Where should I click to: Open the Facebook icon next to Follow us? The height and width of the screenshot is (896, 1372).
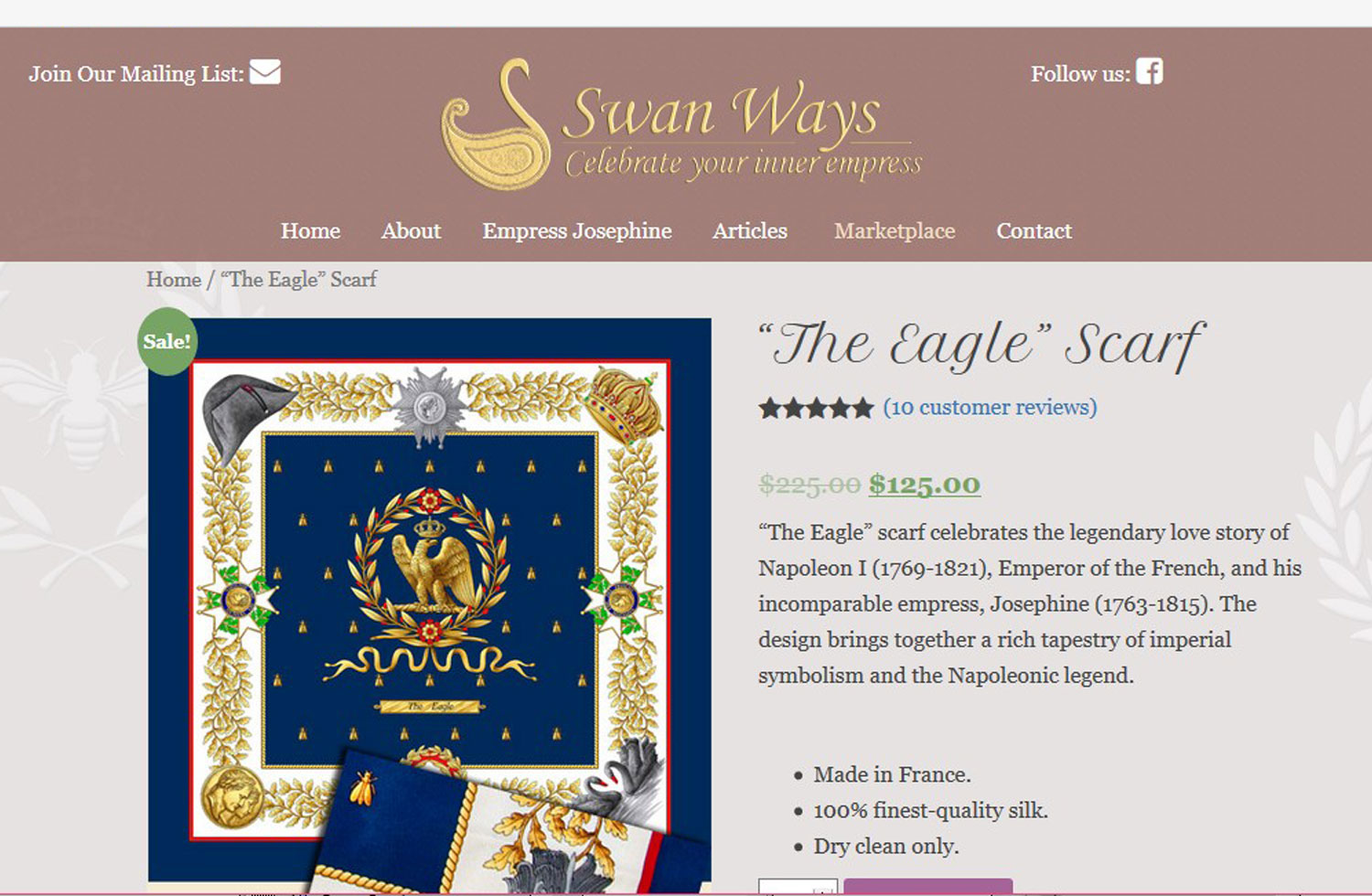tap(1149, 71)
